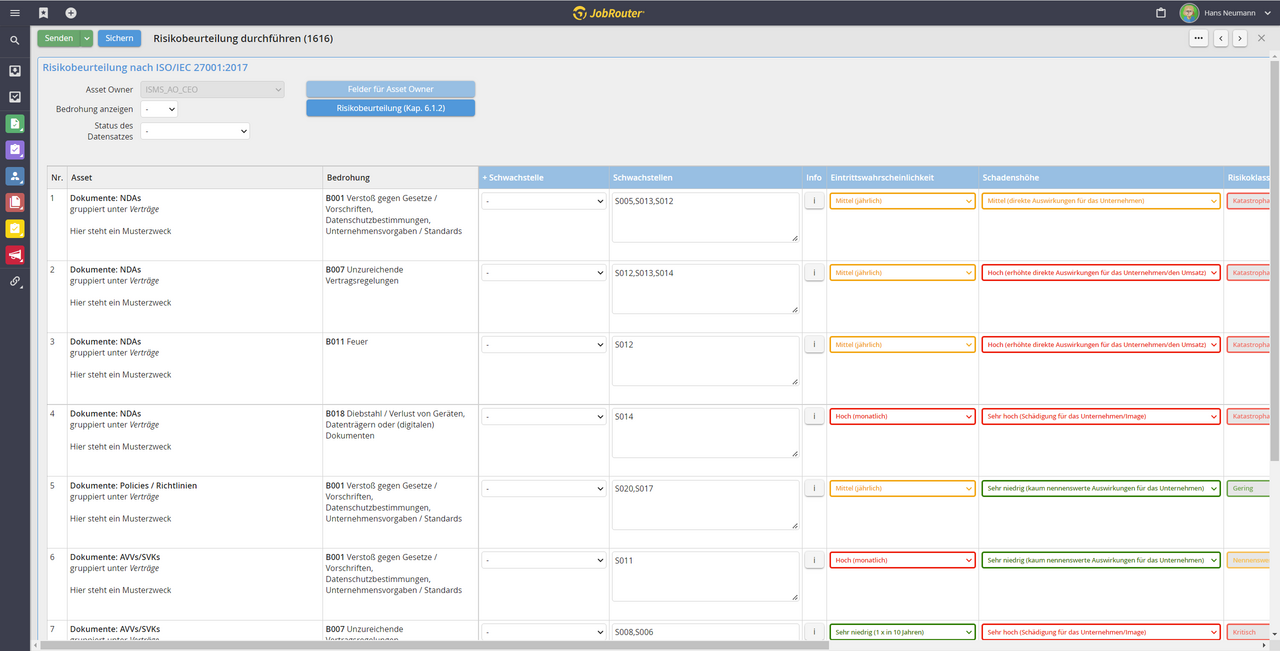
Task: Click the JobRouter logo
Action: click(609, 13)
